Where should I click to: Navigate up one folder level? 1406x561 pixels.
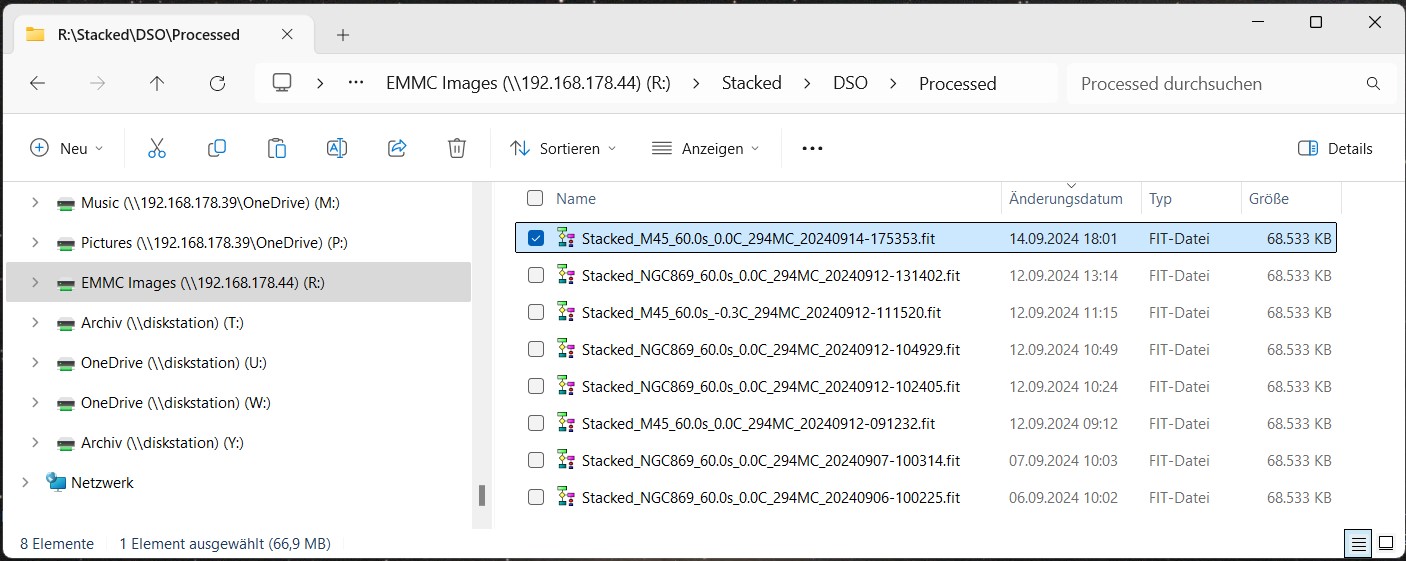[157, 84]
